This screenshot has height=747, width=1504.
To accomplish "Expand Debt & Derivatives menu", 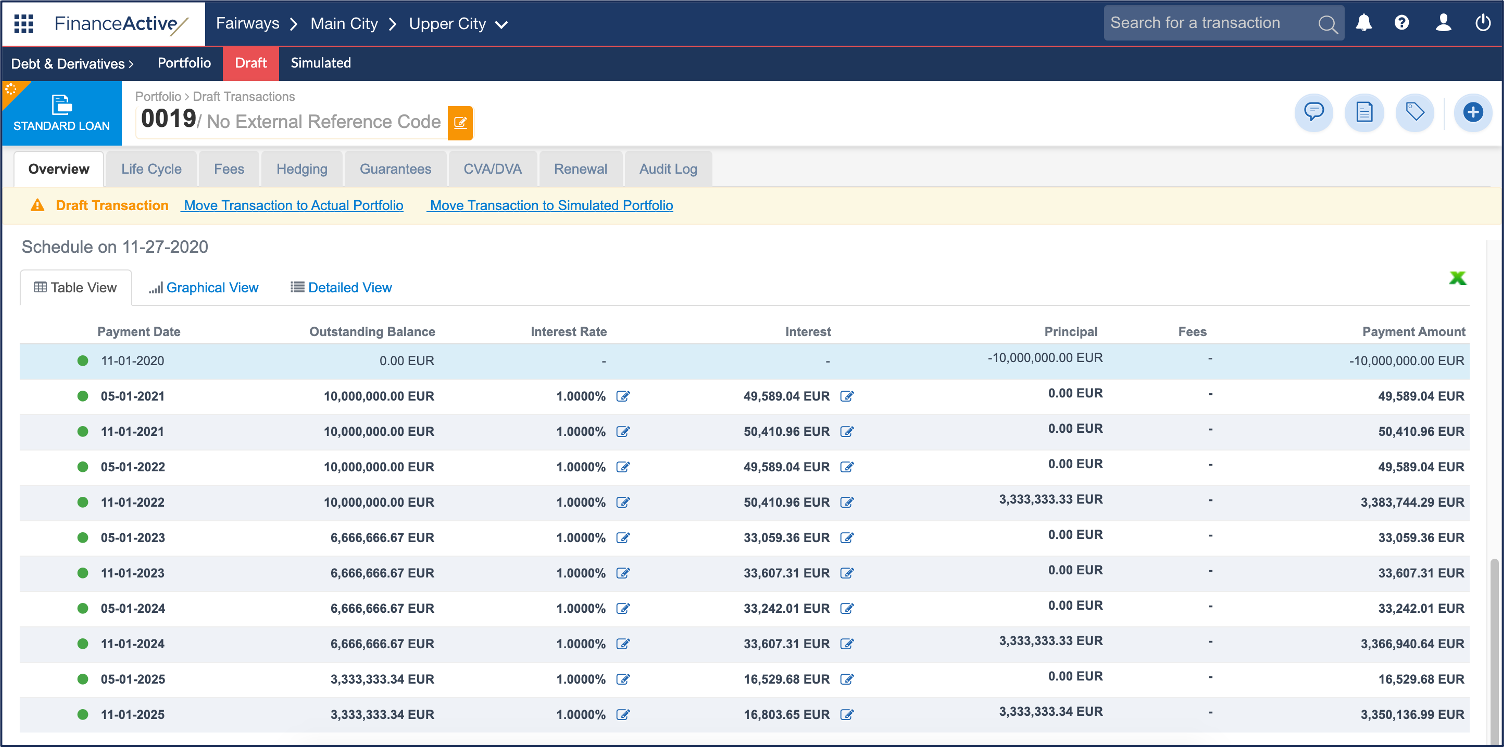I will click(72, 63).
